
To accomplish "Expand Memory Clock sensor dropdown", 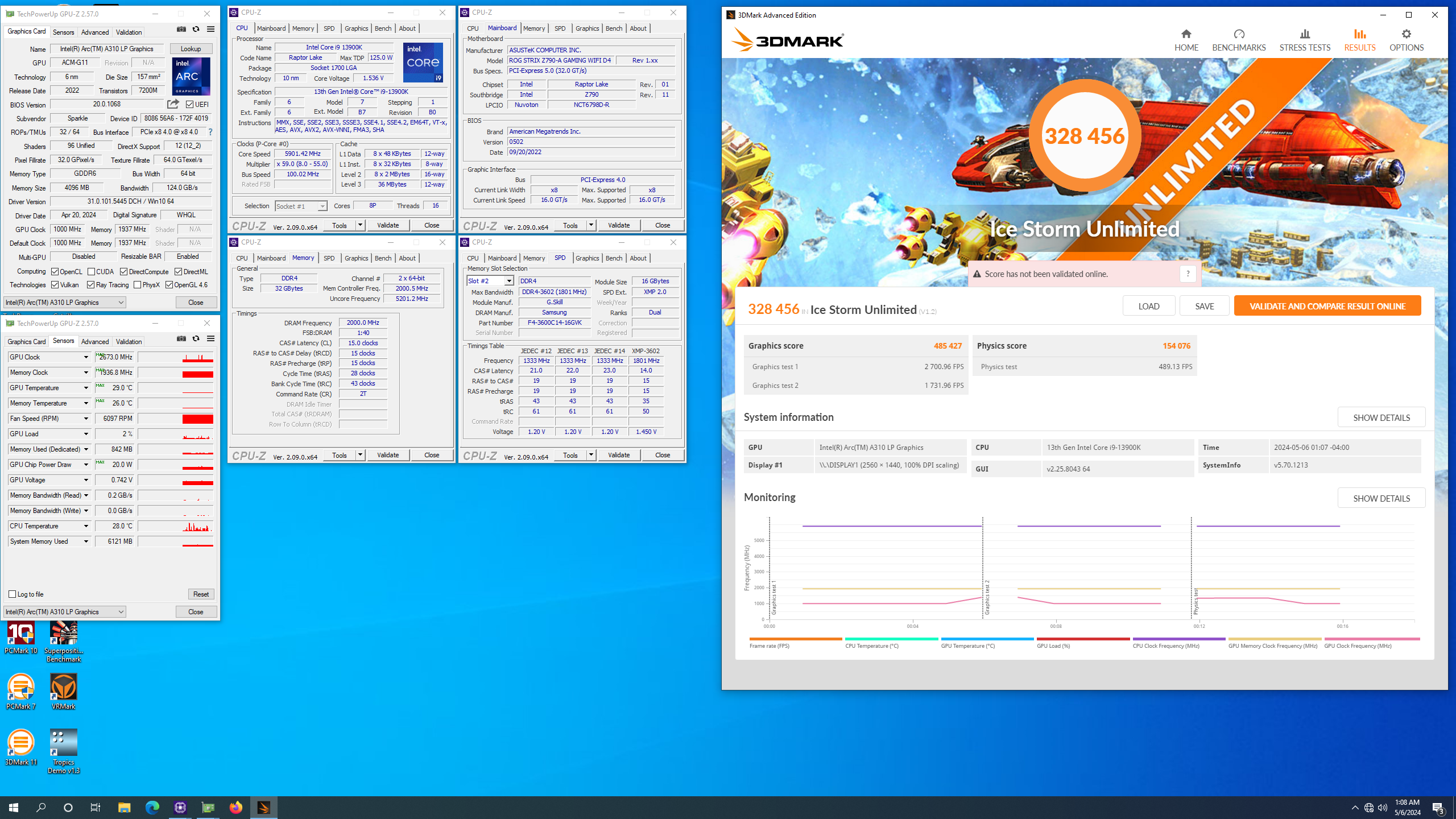I will pos(86,373).
